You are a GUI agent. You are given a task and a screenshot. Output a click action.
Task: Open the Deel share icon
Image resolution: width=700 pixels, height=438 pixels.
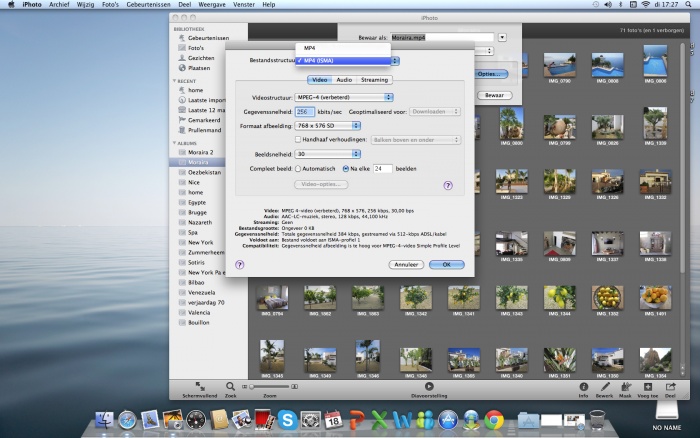point(670,386)
